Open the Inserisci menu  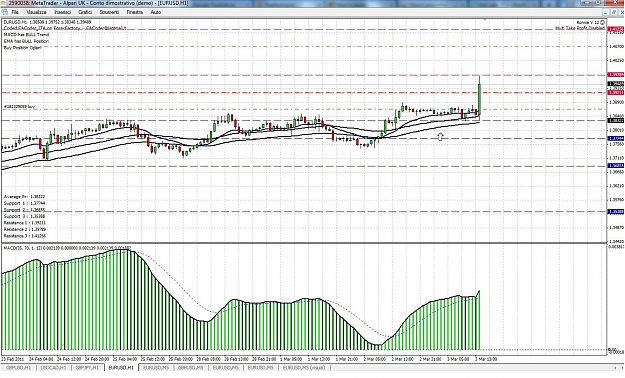pyautogui.click(x=63, y=12)
